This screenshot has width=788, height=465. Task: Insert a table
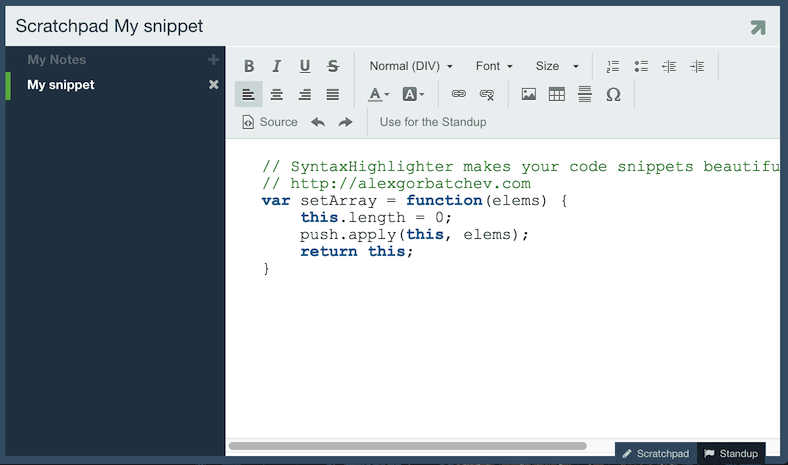pos(557,94)
